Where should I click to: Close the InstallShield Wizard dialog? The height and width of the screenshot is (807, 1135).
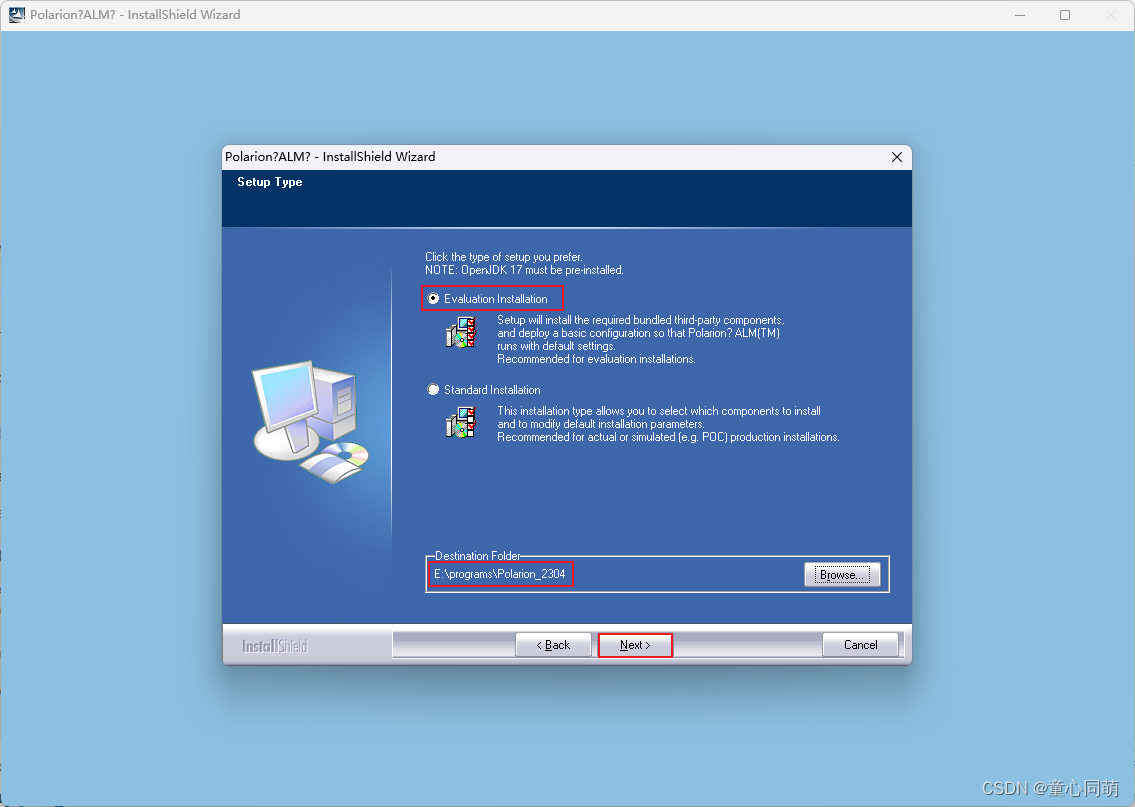(x=897, y=157)
